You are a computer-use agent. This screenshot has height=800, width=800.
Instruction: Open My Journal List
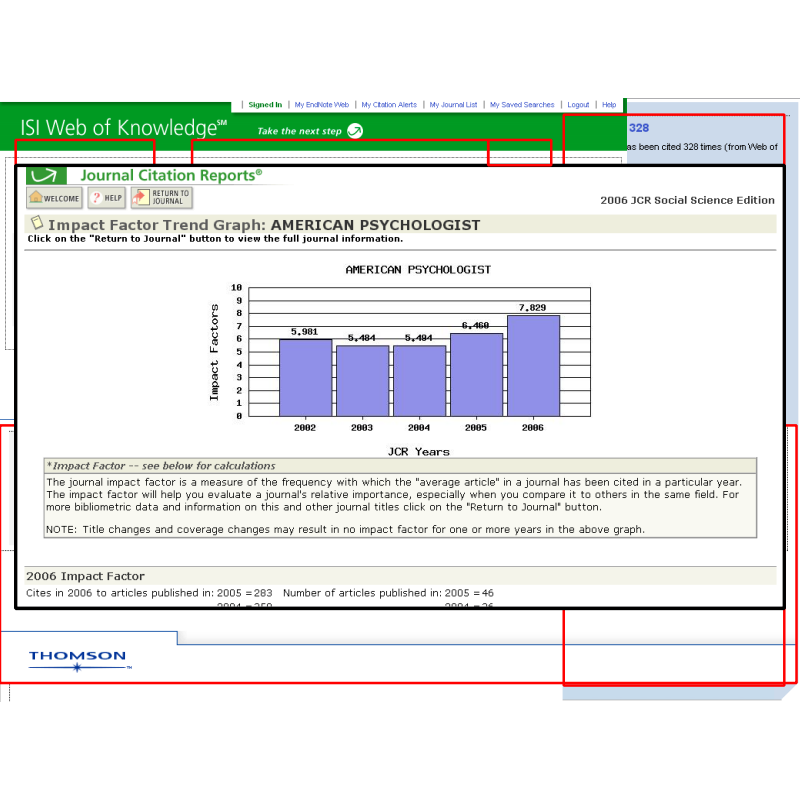(453, 104)
